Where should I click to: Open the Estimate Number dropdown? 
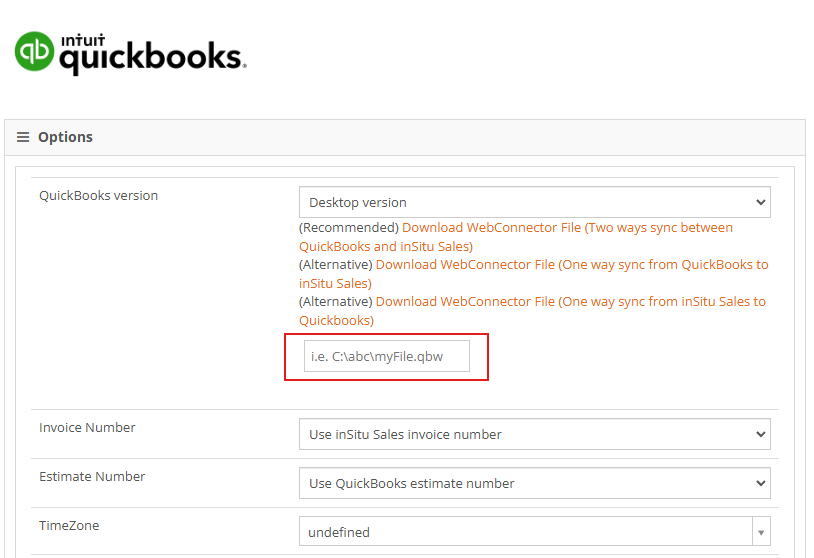tap(534, 483)
